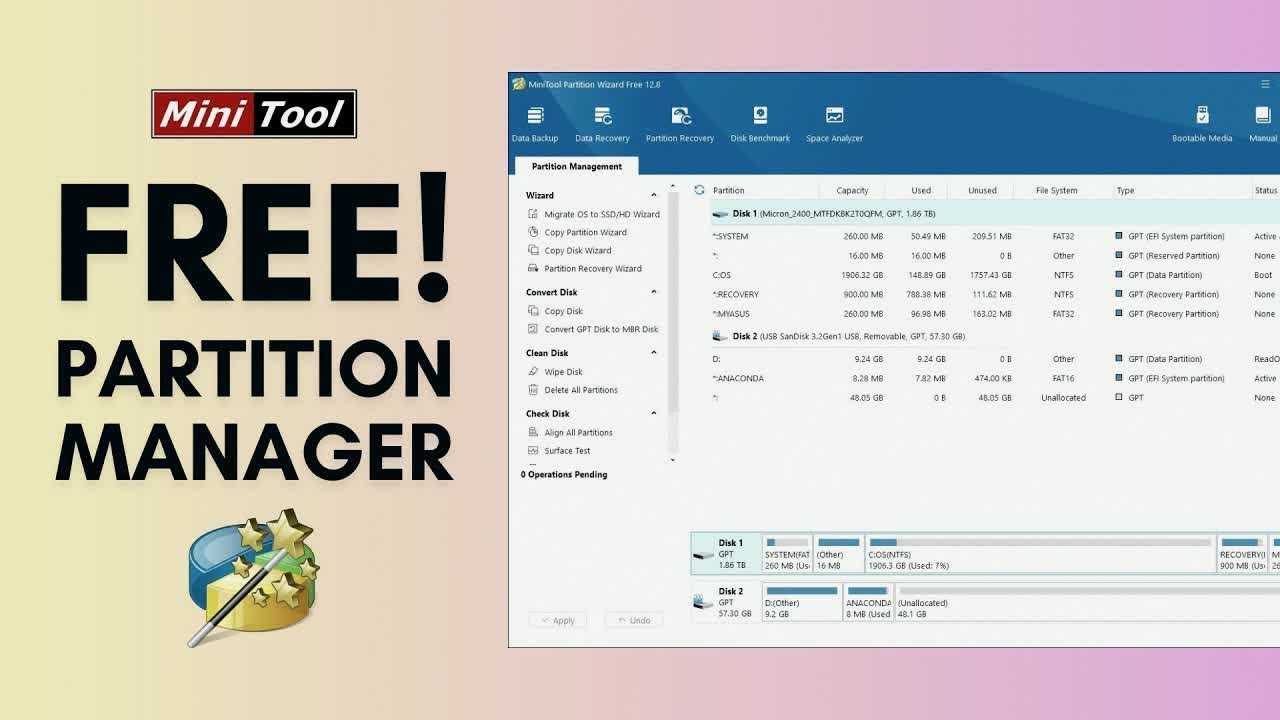Select the 48.05 GB unallocated row
1280x720 pixels.
click(995, 398)
